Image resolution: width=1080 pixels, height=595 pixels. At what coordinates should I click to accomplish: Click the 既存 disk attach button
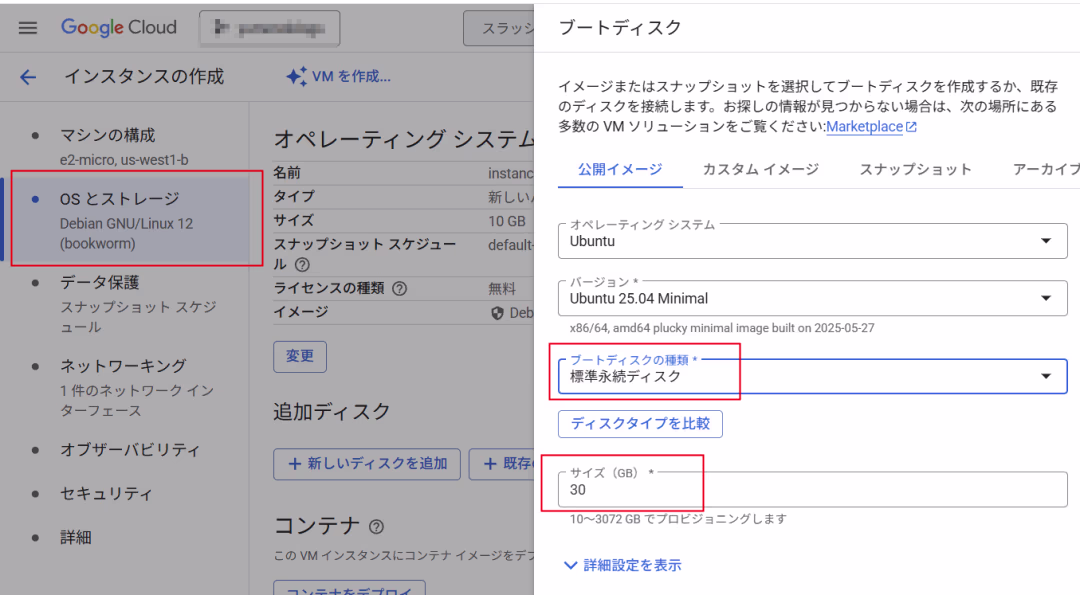coord(501,463)
